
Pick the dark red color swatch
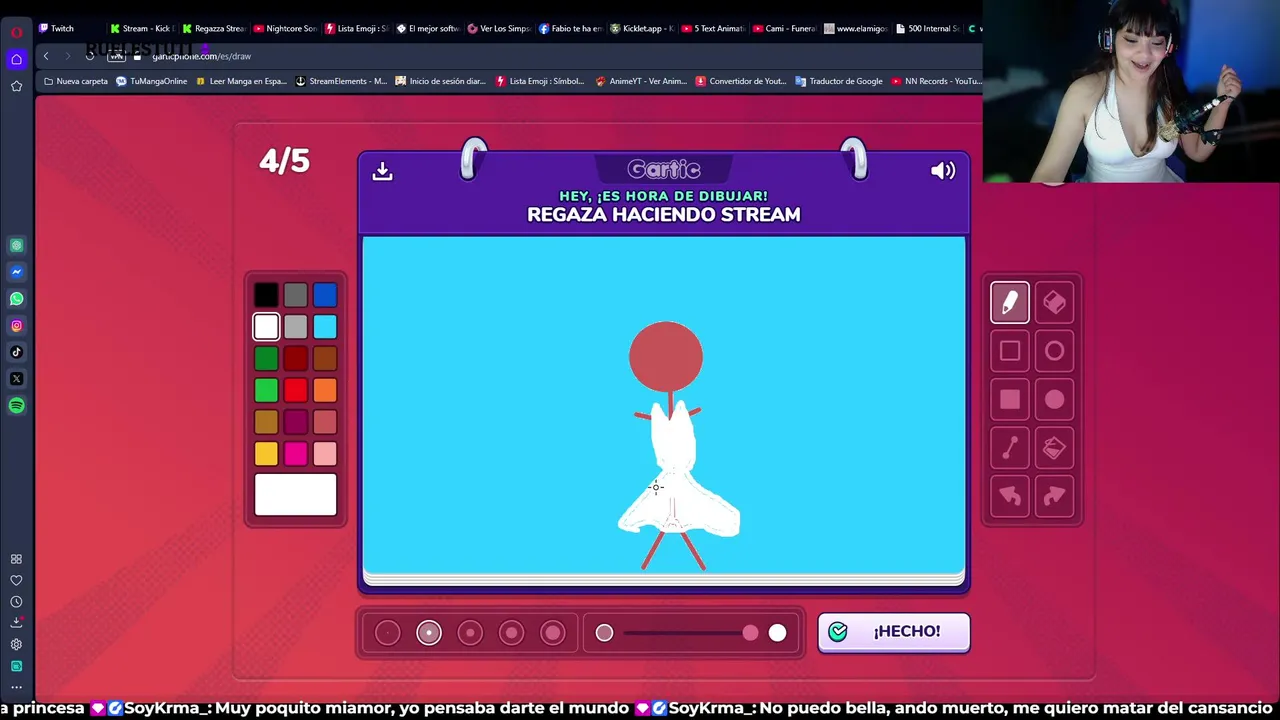tap(295, 358)
